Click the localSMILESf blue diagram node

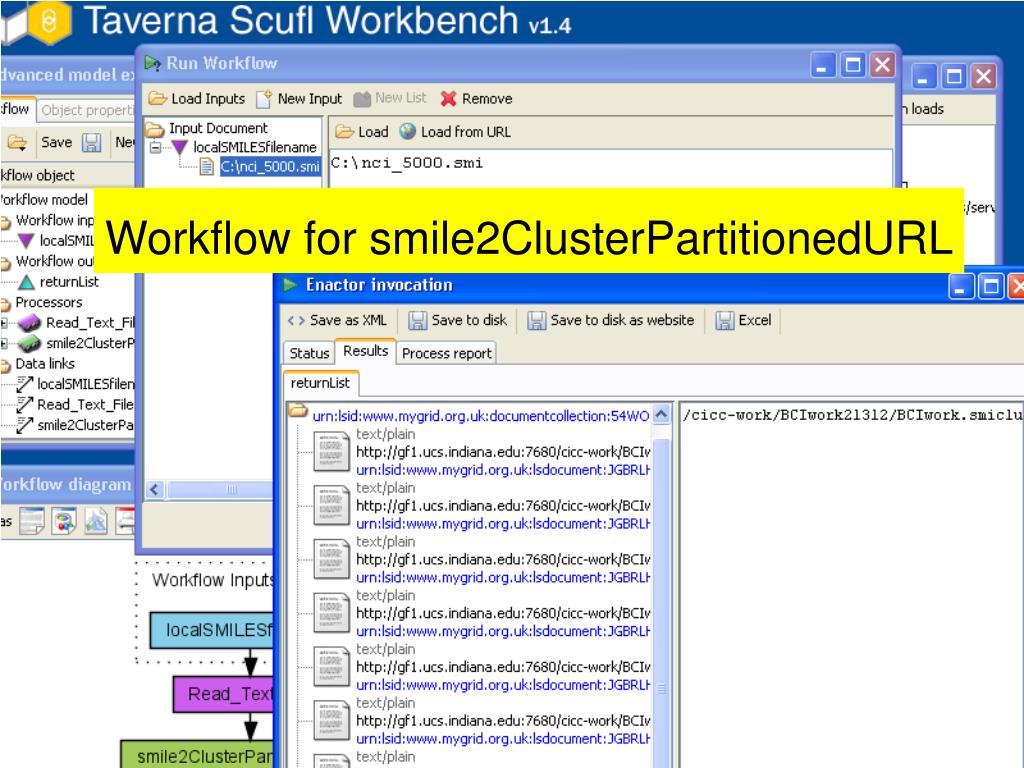[212, 630]
